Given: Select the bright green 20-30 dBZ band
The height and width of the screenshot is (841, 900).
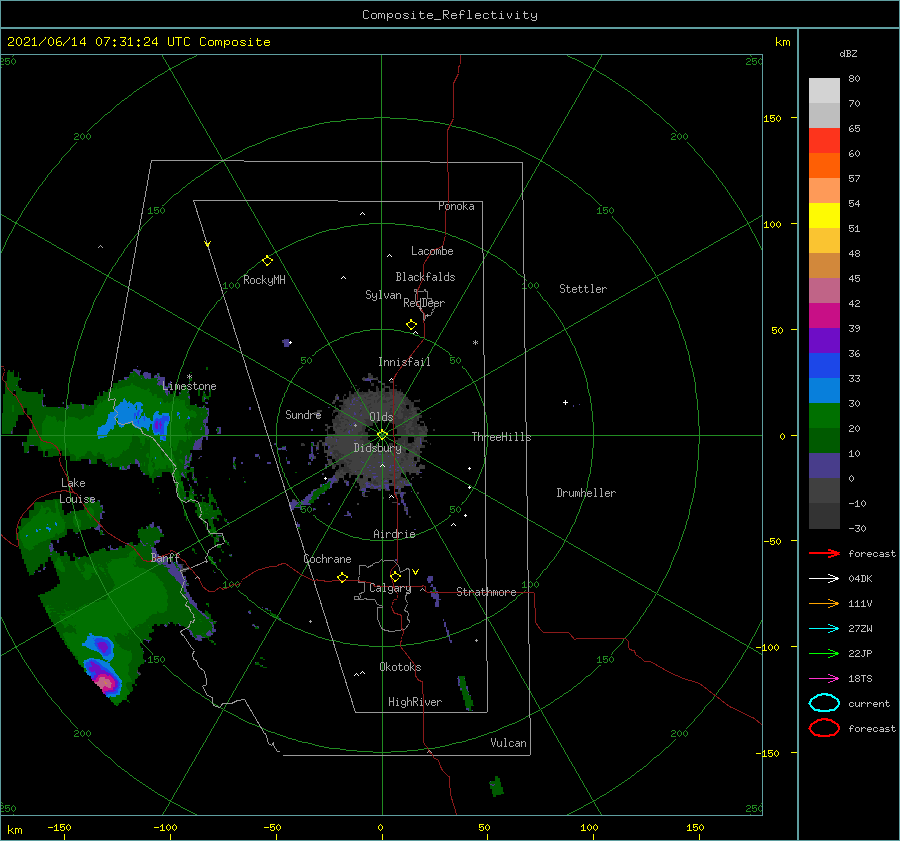Looking at the screenshot, I should (x=824, y=416).
